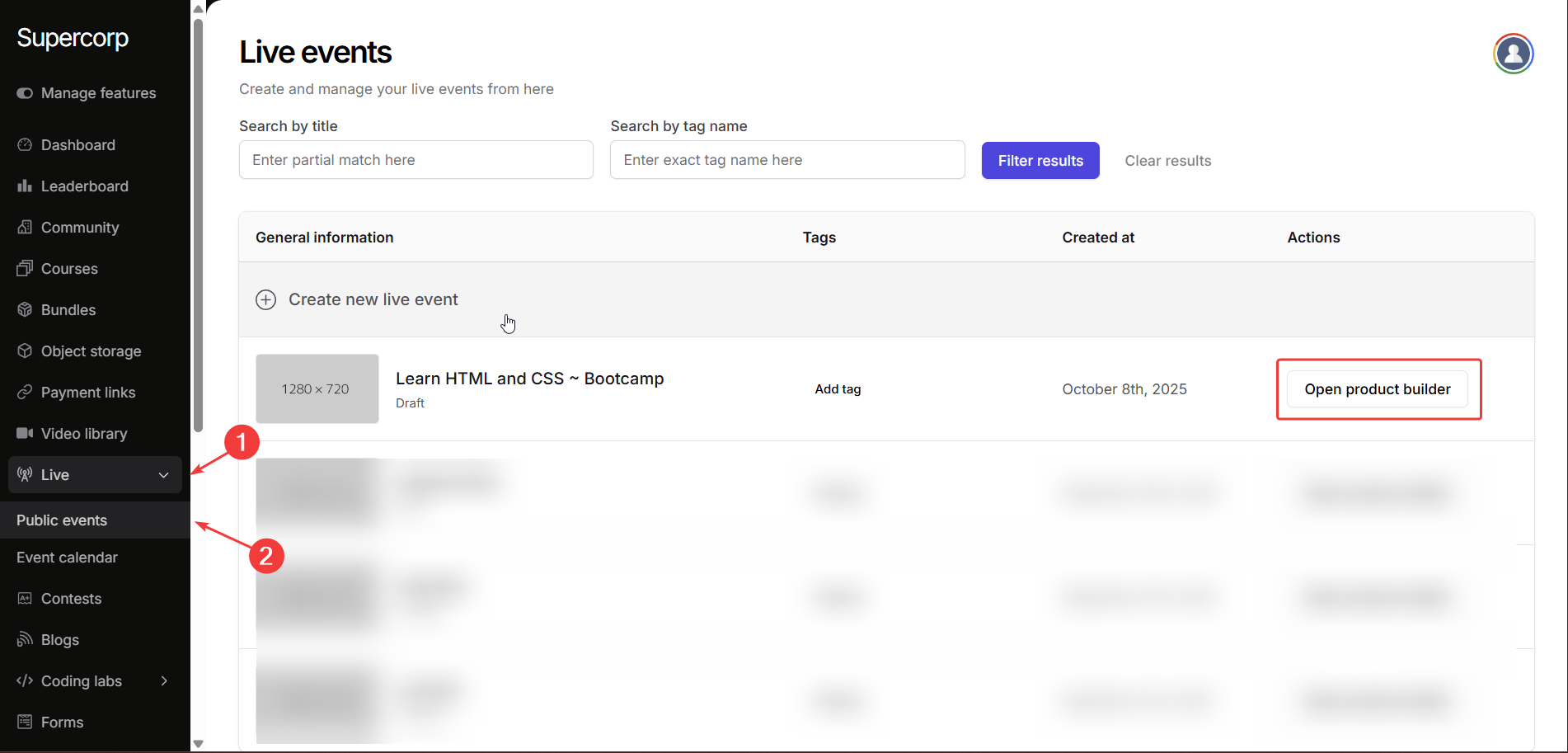1568x753 pixels.
Task: Click the Dashboard icon in sidebar
Action: pyautogui.click(x=25, y=145)
